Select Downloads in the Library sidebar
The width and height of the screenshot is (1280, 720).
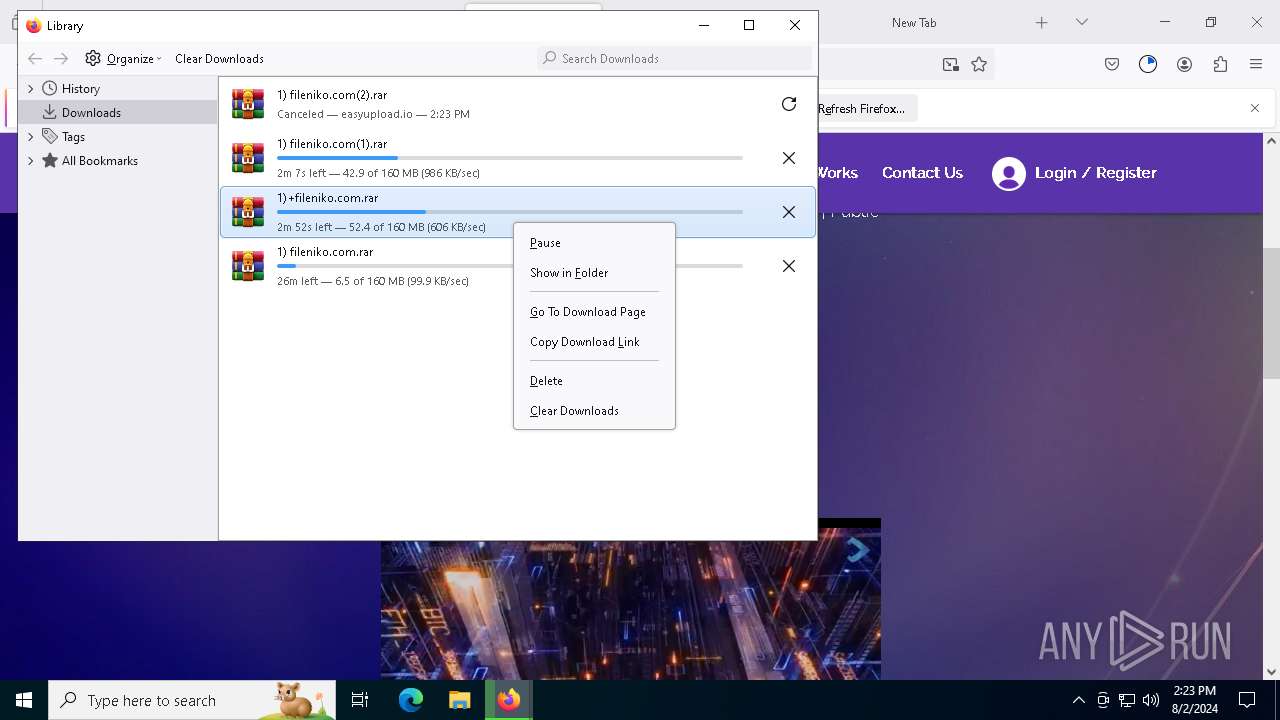(x=118, y=113)
